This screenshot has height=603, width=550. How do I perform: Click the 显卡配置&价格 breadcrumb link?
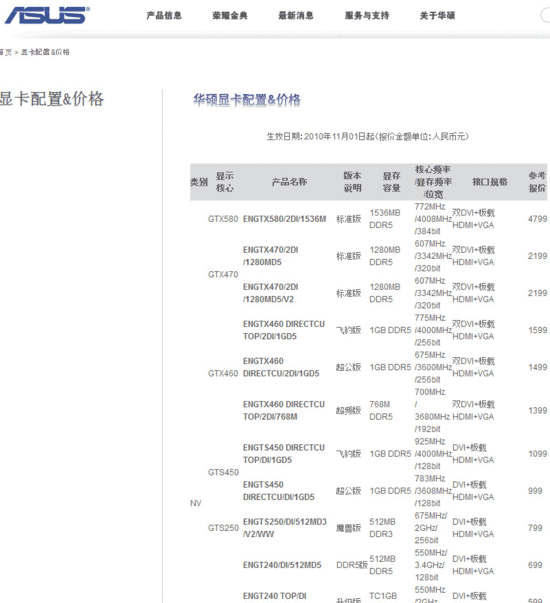[45, 52]
